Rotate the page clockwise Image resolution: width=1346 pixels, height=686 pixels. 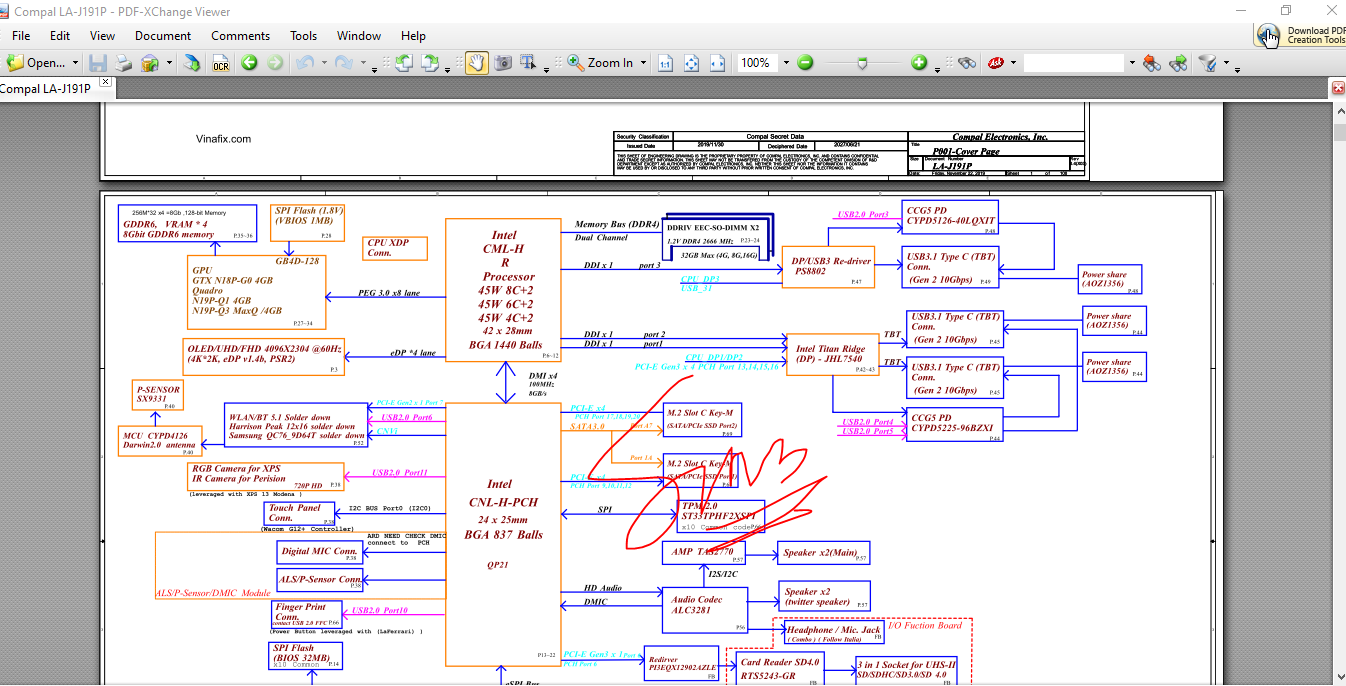pos(430,63)
